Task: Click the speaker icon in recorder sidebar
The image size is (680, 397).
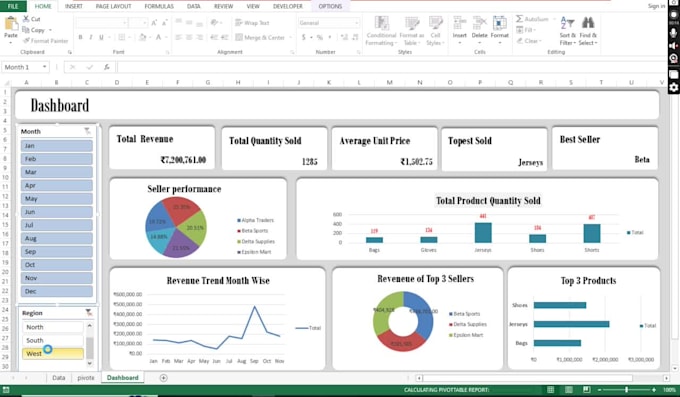Action: (x=673, y=46)
